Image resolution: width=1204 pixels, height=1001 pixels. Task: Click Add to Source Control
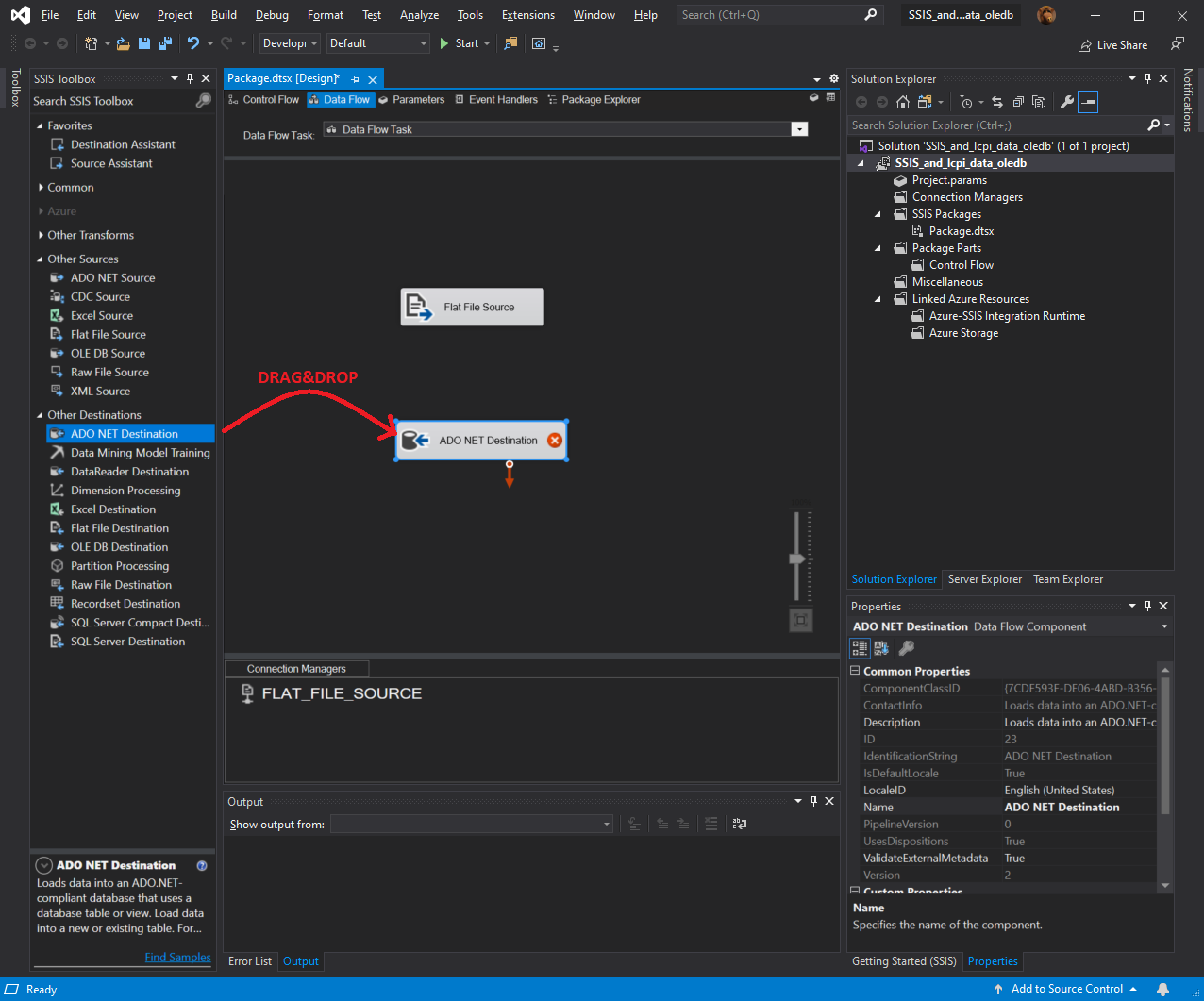coord(1065,989)
